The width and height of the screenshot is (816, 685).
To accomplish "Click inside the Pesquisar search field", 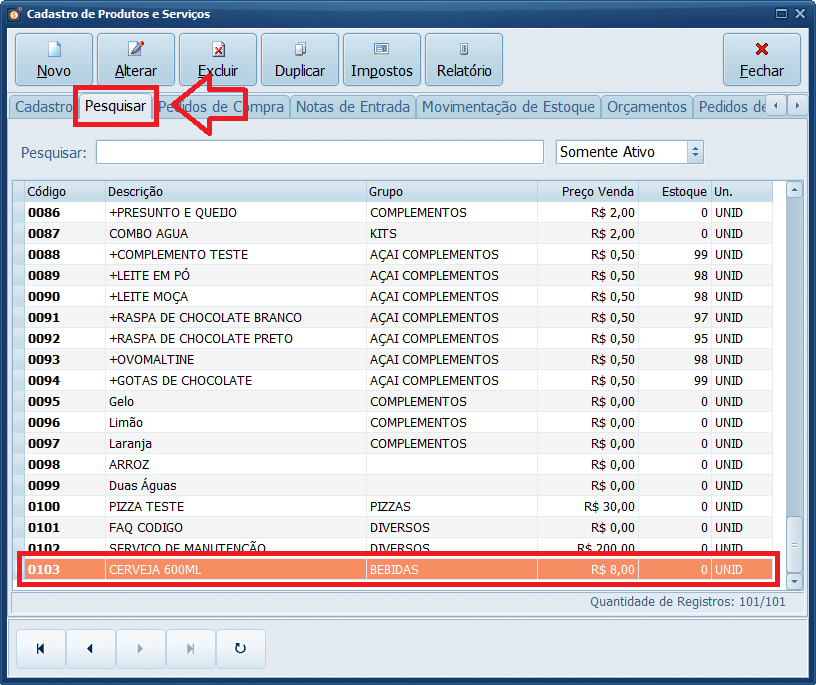I will point(318,151).
